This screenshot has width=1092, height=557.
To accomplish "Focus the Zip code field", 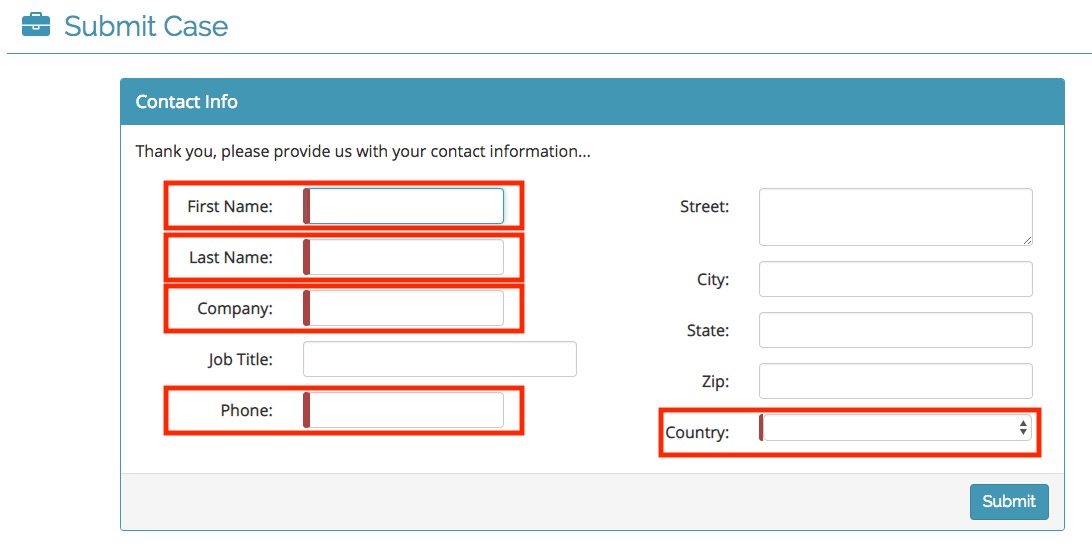I will (896, 381).
